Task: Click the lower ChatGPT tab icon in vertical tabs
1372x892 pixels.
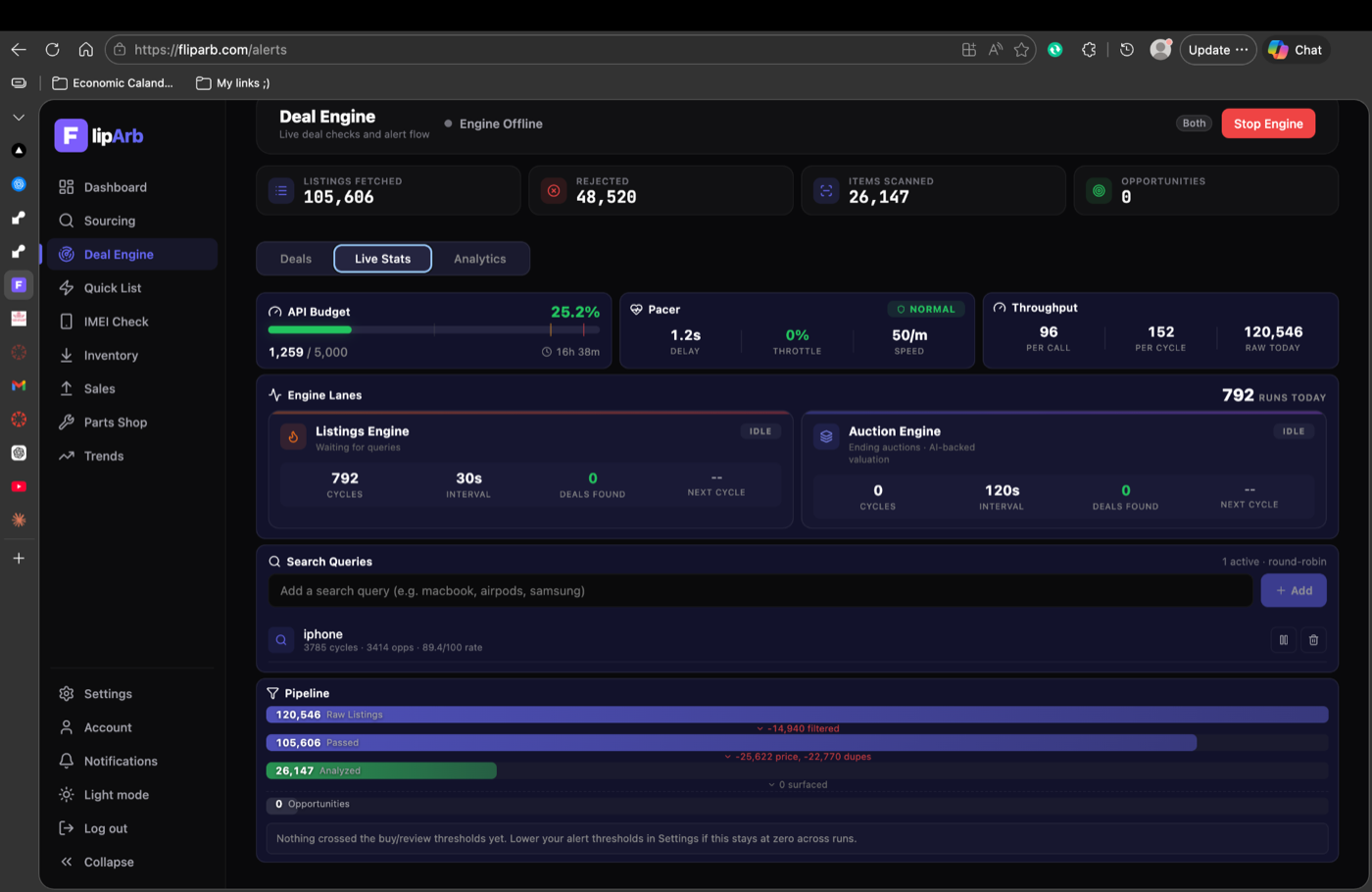Action: pyautogui.click(x=19, y=453)
